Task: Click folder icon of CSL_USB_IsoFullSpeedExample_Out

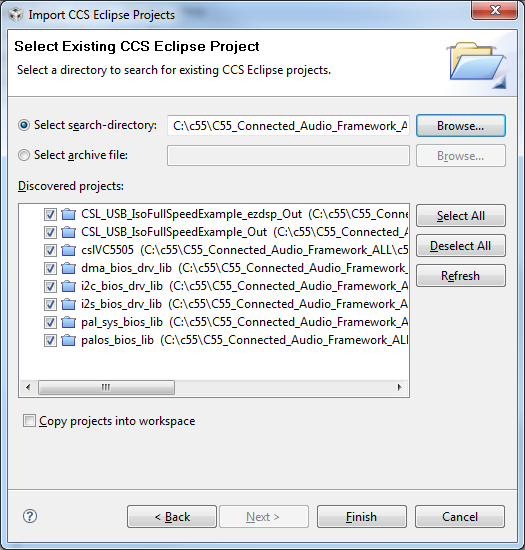Action: click(69, 232)
